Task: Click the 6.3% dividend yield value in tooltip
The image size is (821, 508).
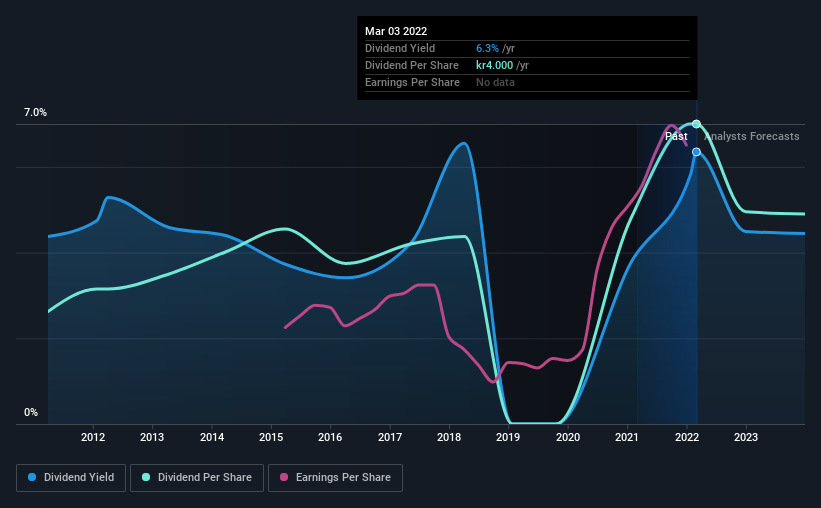Action: tap(487, 48)
